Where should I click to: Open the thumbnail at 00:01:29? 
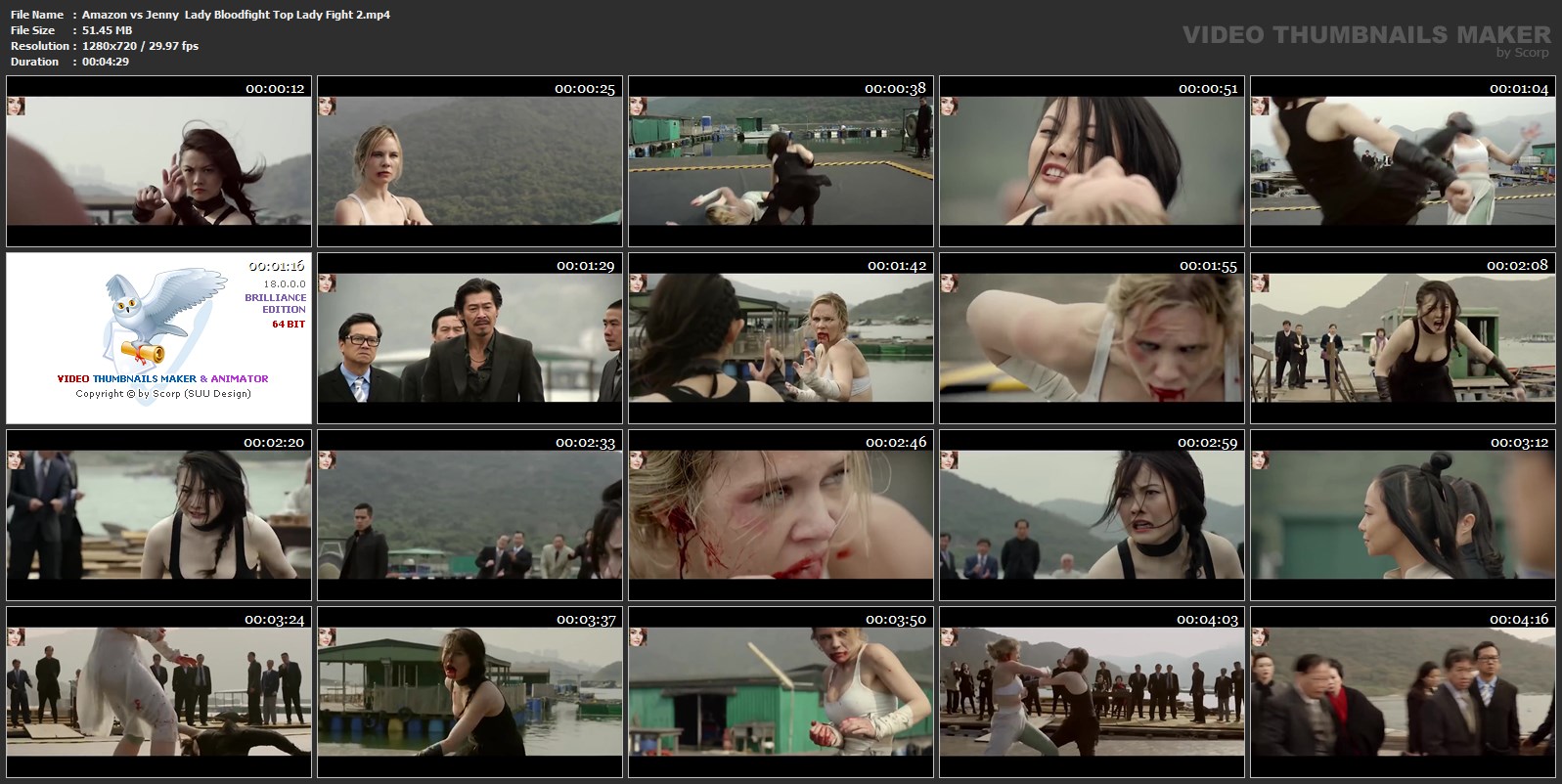tap(469, 338)
